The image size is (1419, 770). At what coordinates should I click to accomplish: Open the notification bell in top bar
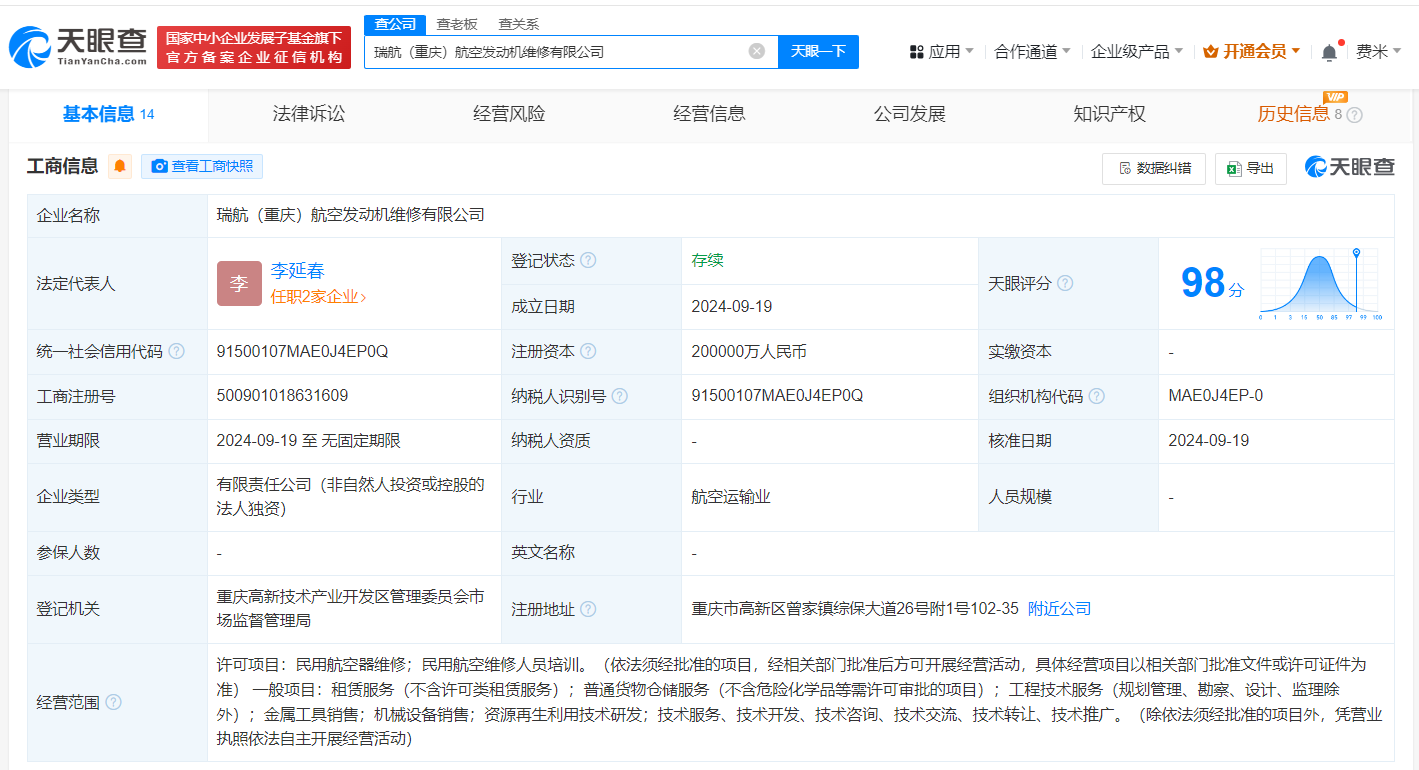pyautogui.click(x=1329, y=51)
